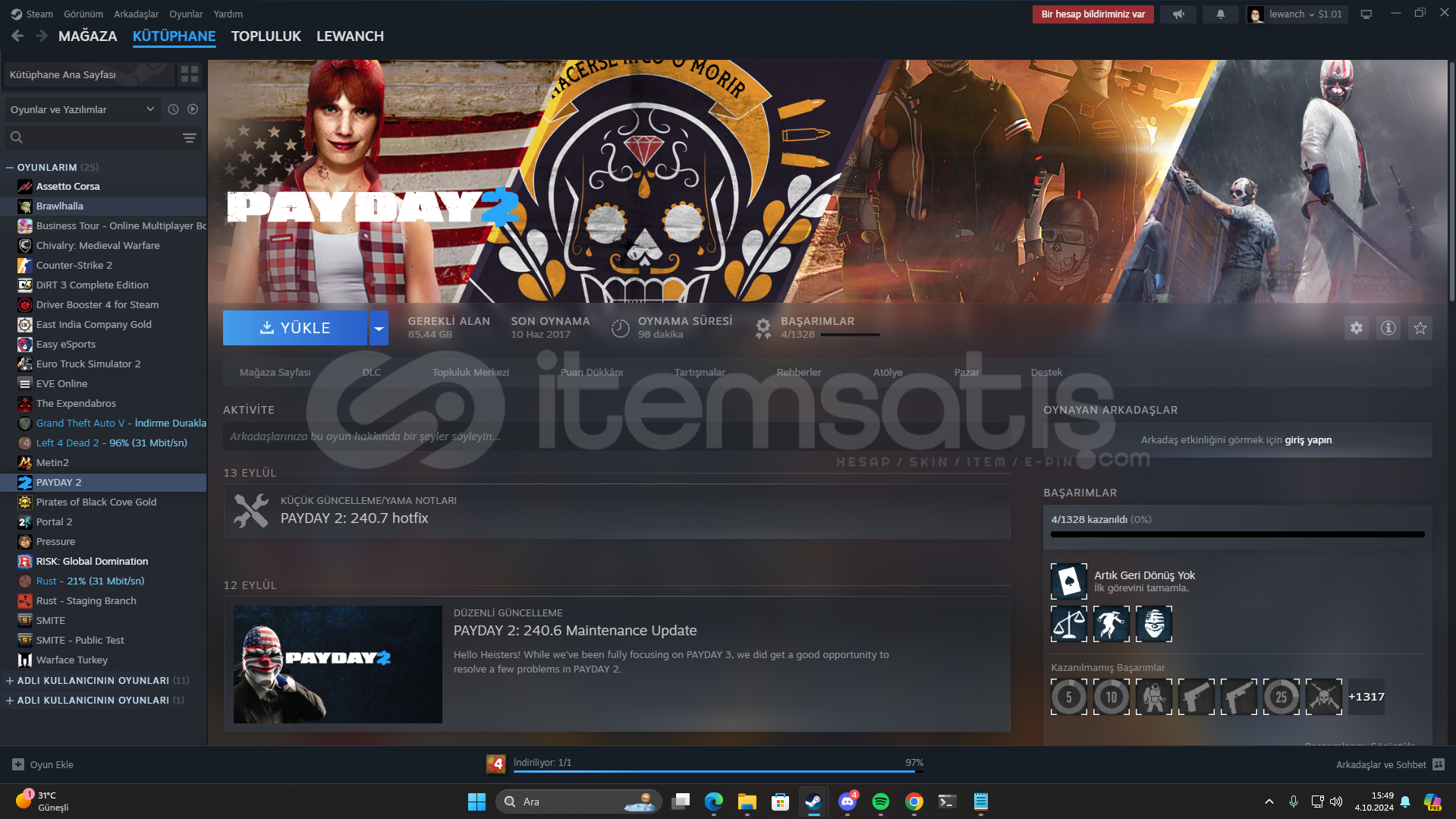Go to the MAĞAZA tab
The height and width of the screenshot is (819, 1456).
[88, 36]
